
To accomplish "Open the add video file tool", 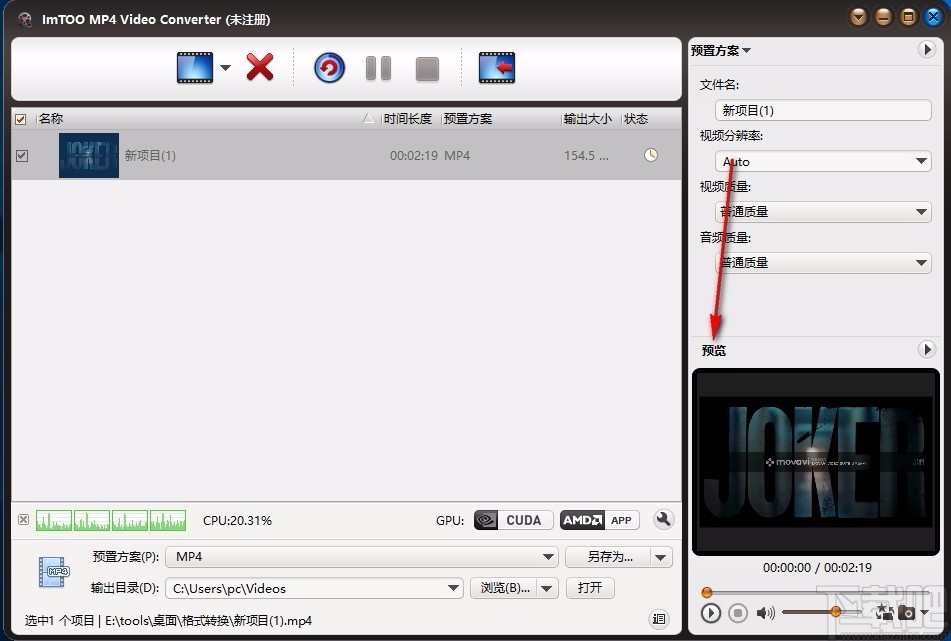I will point(193,67).
